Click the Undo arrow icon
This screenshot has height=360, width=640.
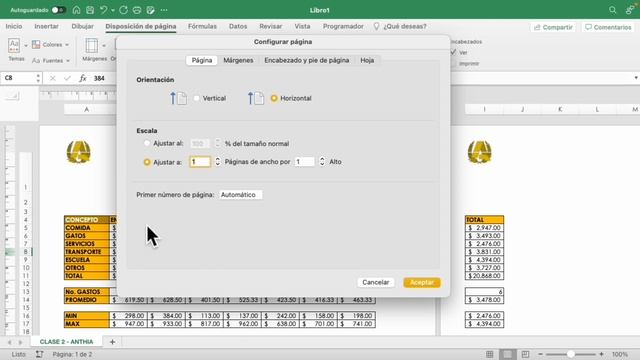coord(104,10)
